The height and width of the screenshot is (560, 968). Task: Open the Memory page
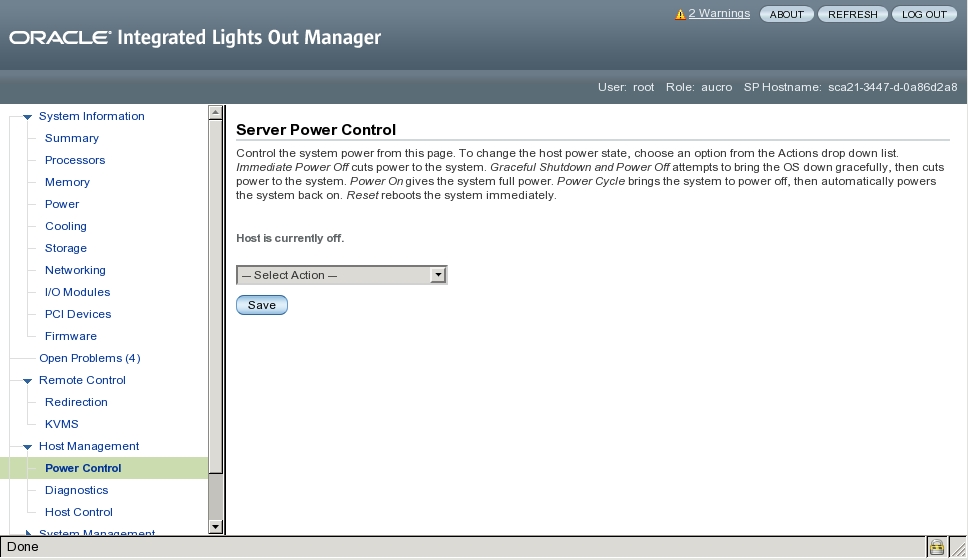coord(67,182)
